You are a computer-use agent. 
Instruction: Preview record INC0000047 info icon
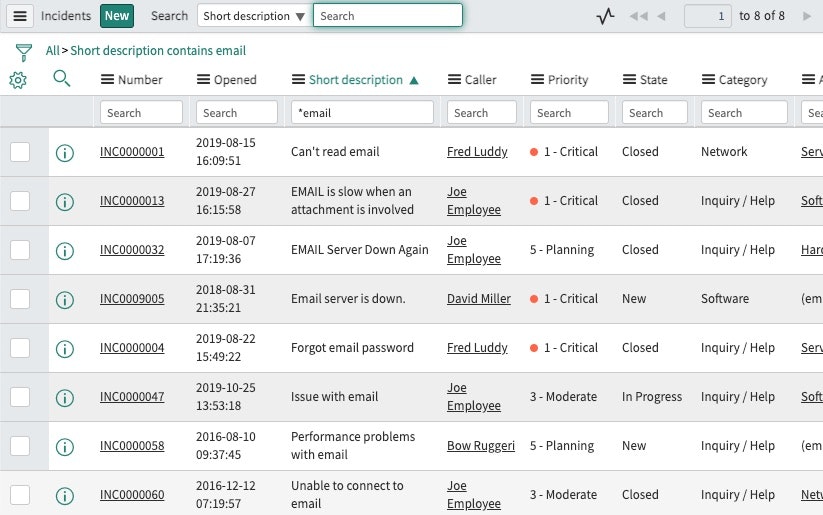65,398
